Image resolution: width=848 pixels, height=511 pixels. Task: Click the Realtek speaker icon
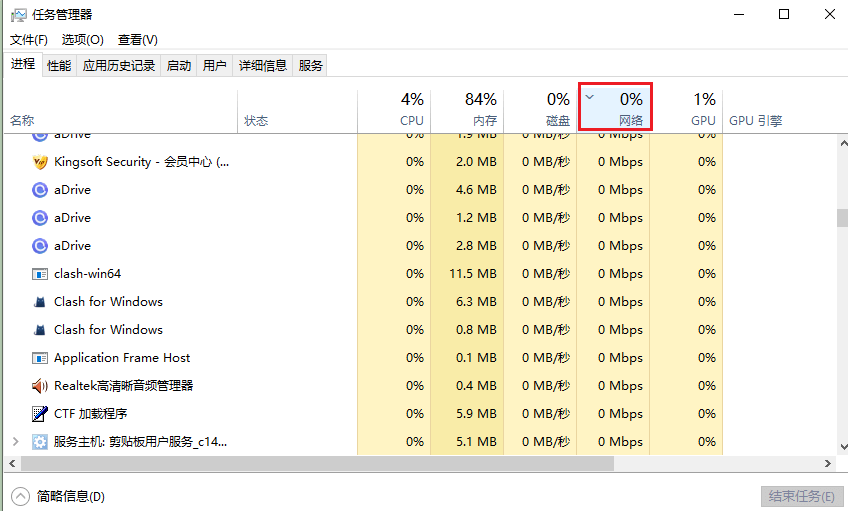[39, 386]
